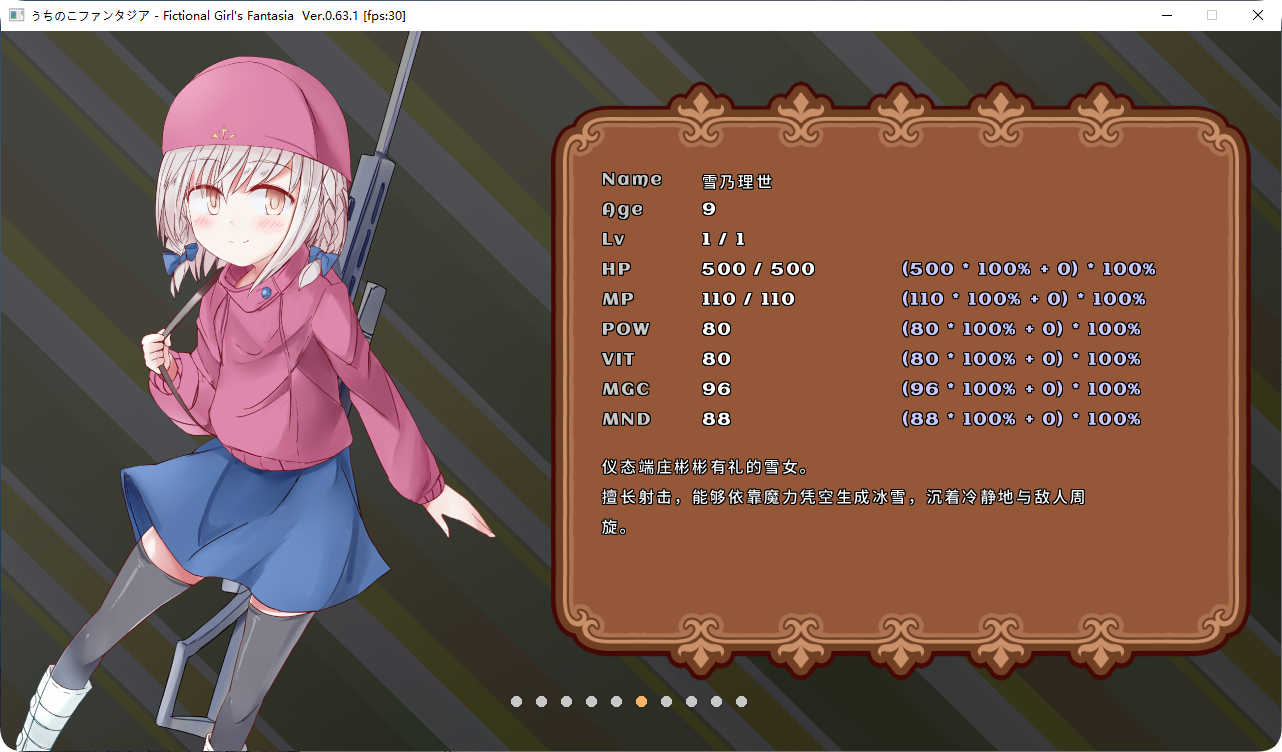This screenshot has width=1282, height=752.
Task: Go to the second character page dot
Action: click(541, 702)
